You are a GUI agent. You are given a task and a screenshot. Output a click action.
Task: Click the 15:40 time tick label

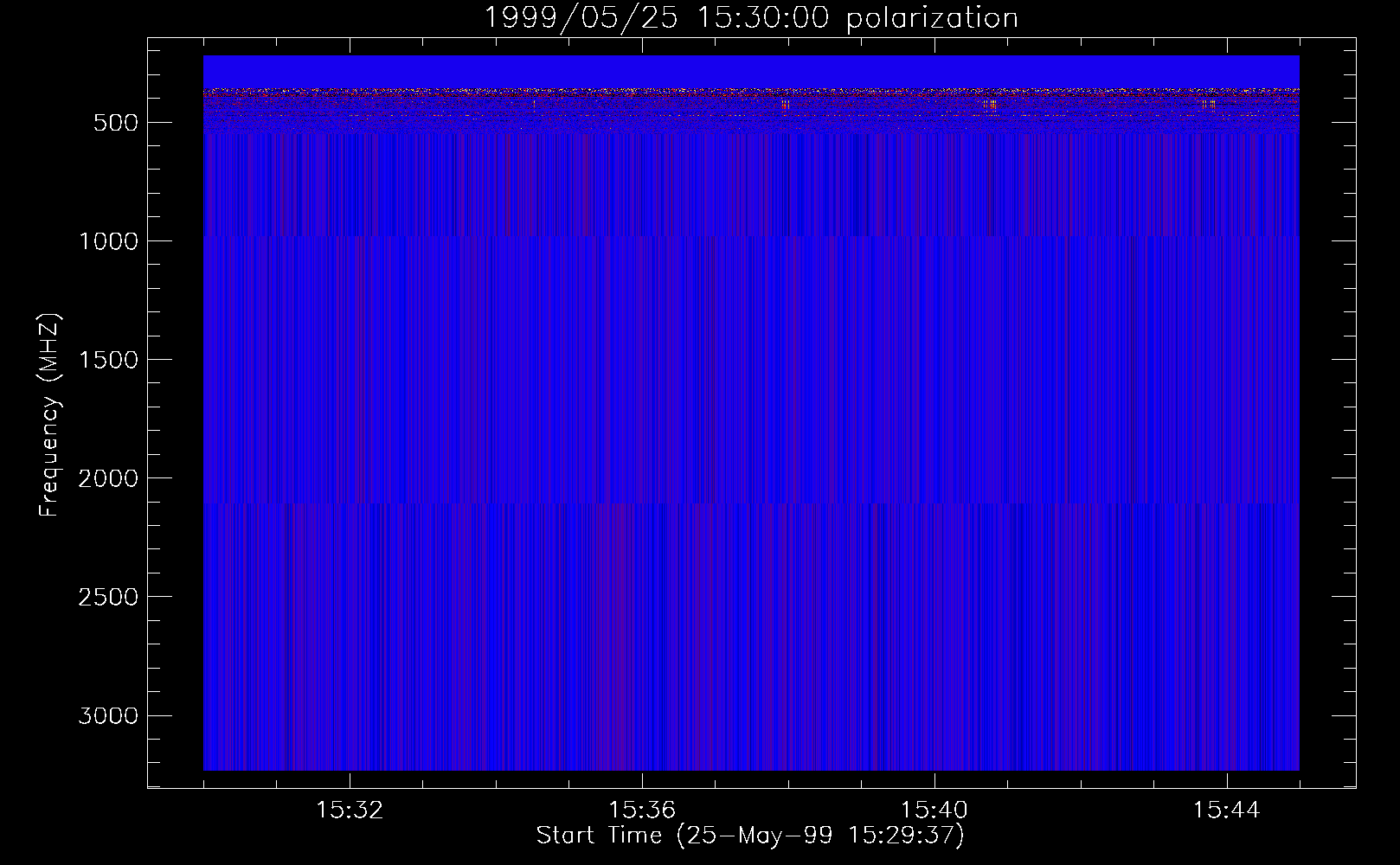point(934,811)
